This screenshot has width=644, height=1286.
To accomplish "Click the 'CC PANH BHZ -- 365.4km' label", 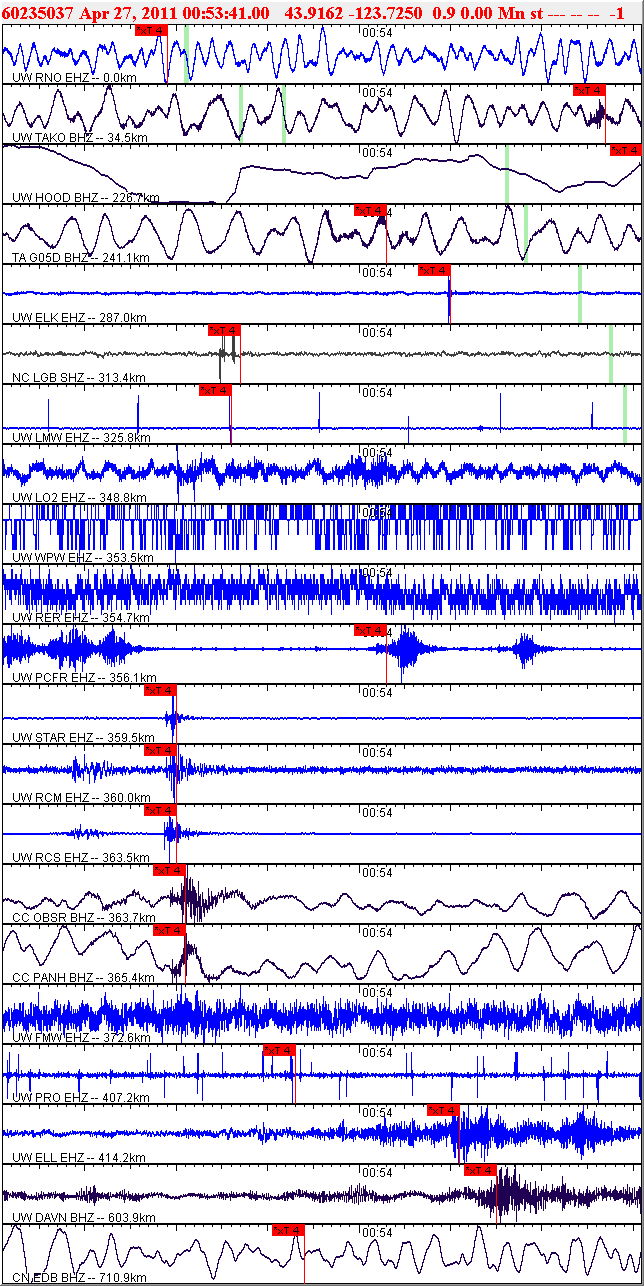I will (x=83, y=977).
